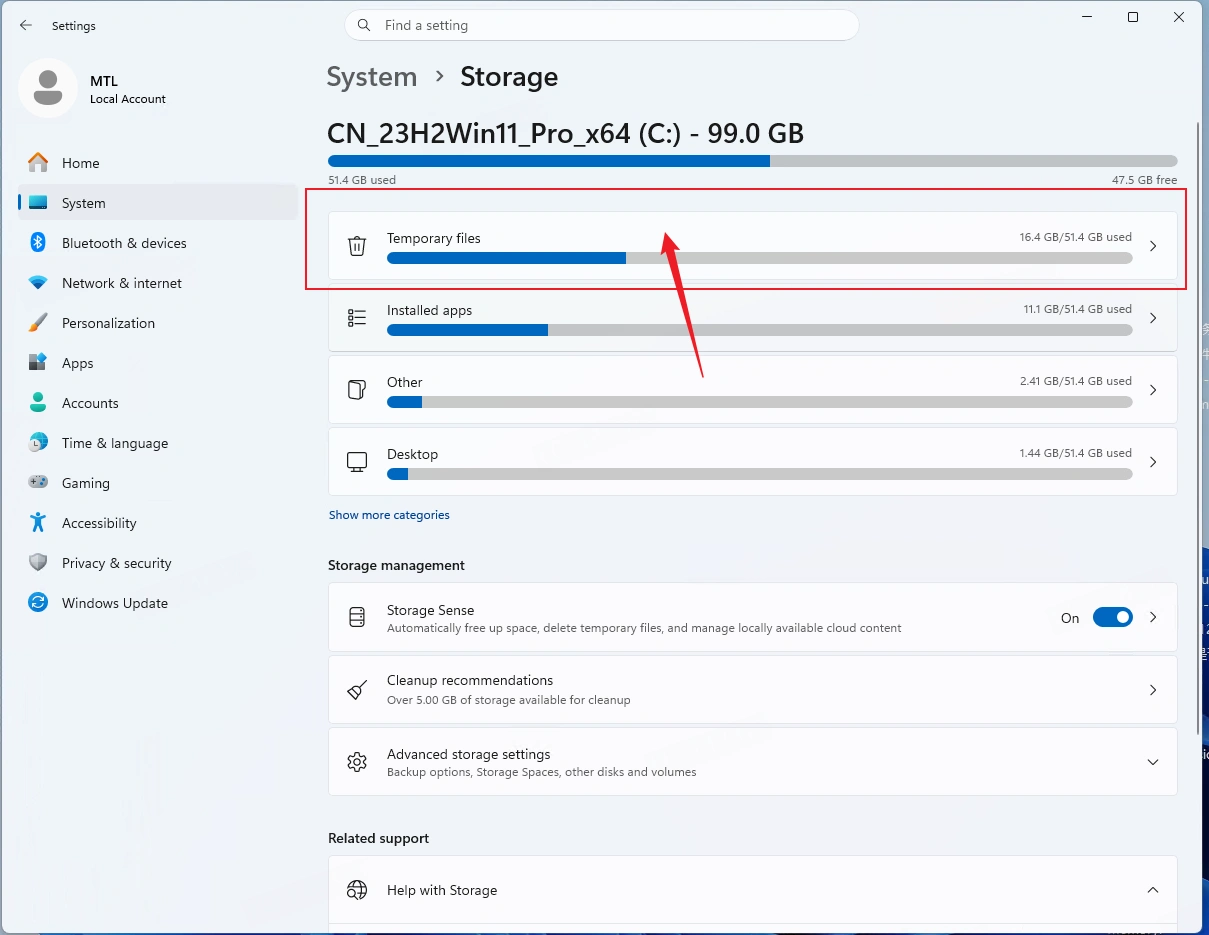
Task: Click the Temporary files usage bar
Action: coord(759,258)
